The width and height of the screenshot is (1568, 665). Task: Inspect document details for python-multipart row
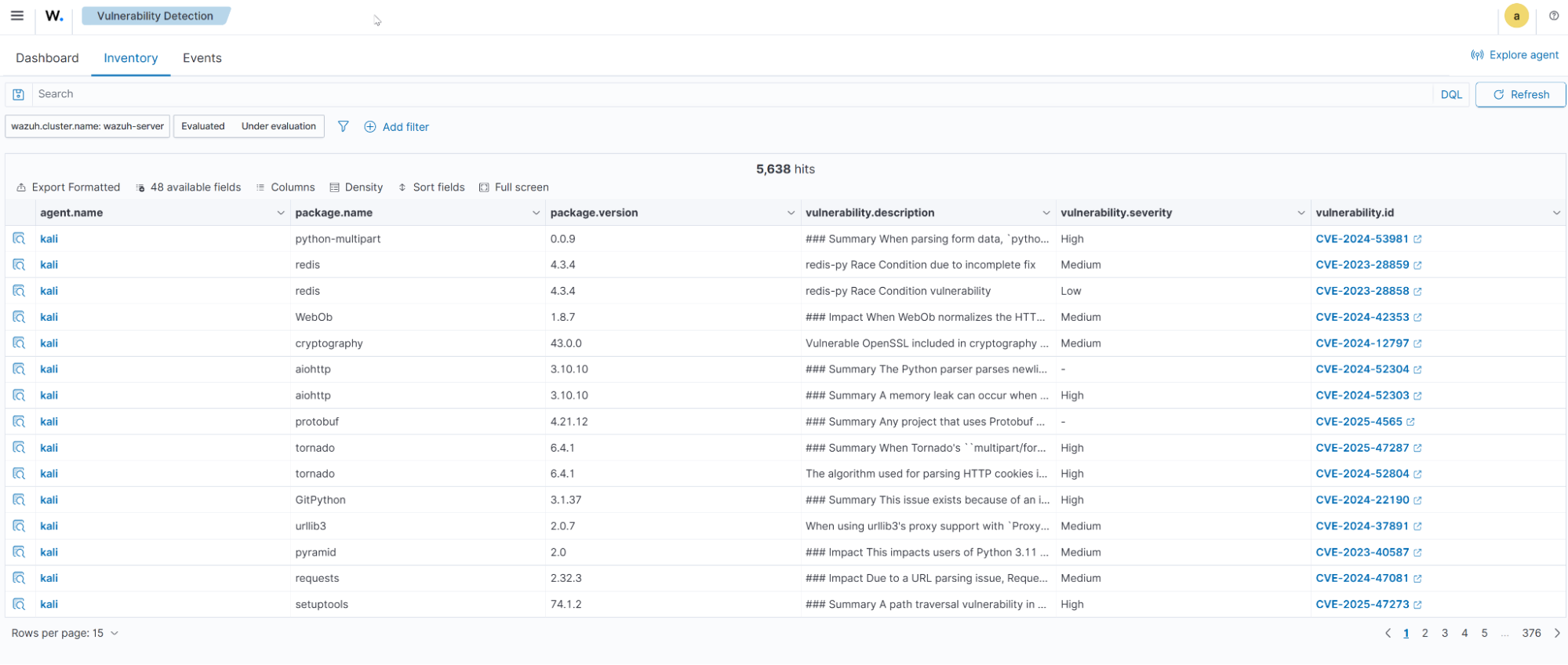[19, 238]
